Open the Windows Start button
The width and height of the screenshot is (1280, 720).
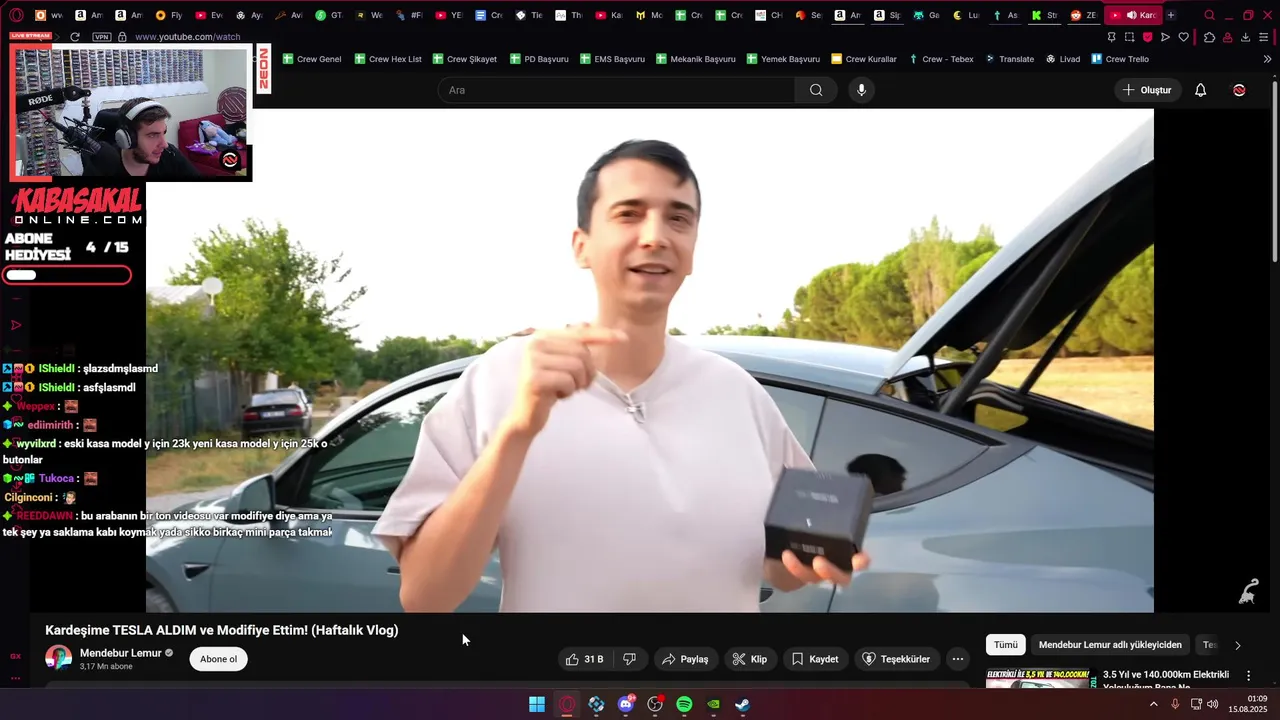[x=537, y=704]
